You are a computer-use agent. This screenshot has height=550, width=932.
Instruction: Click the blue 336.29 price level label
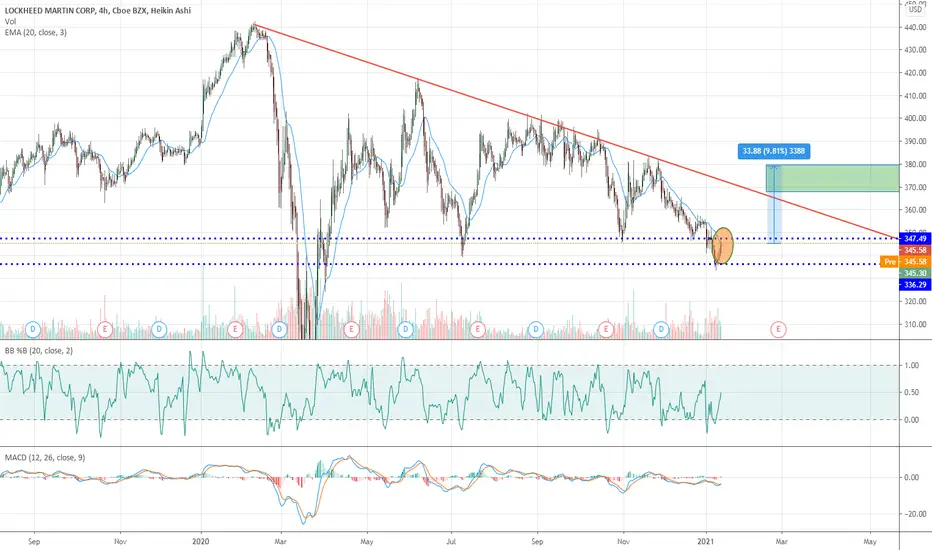pyautogui.click(x=915, y=285)
